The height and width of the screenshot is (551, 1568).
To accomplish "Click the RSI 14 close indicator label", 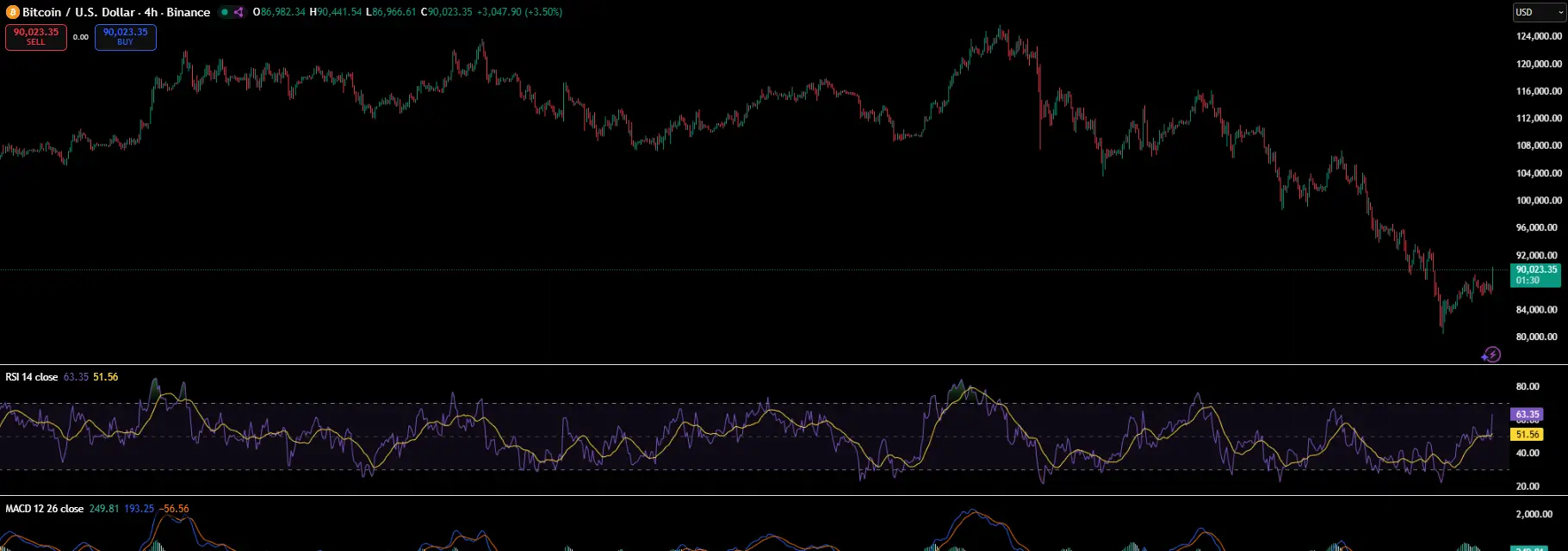I will click(32, 377).
